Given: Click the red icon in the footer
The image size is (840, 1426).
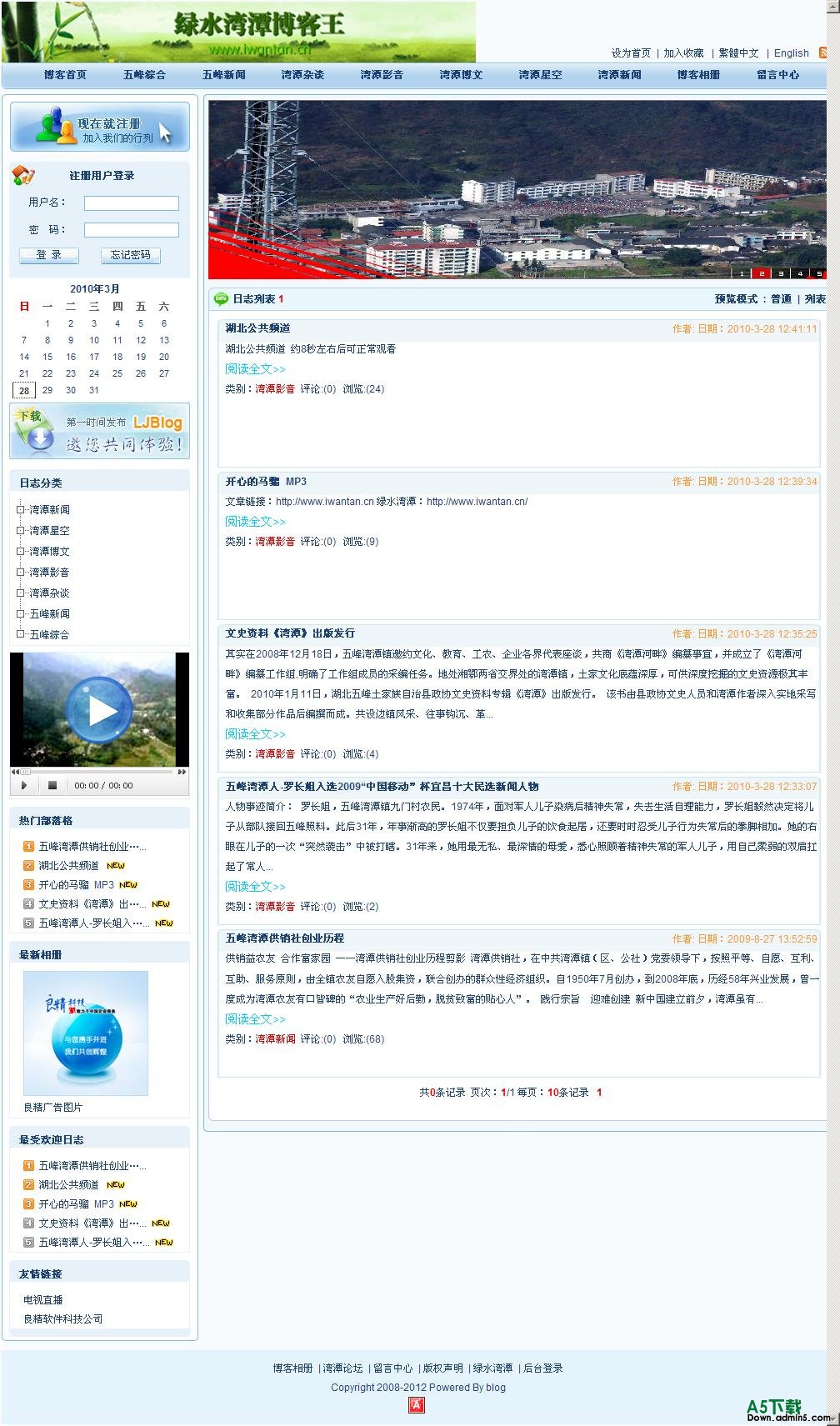Looking at the screenshot, I should pyautogui.click(x=417, y=1405).
